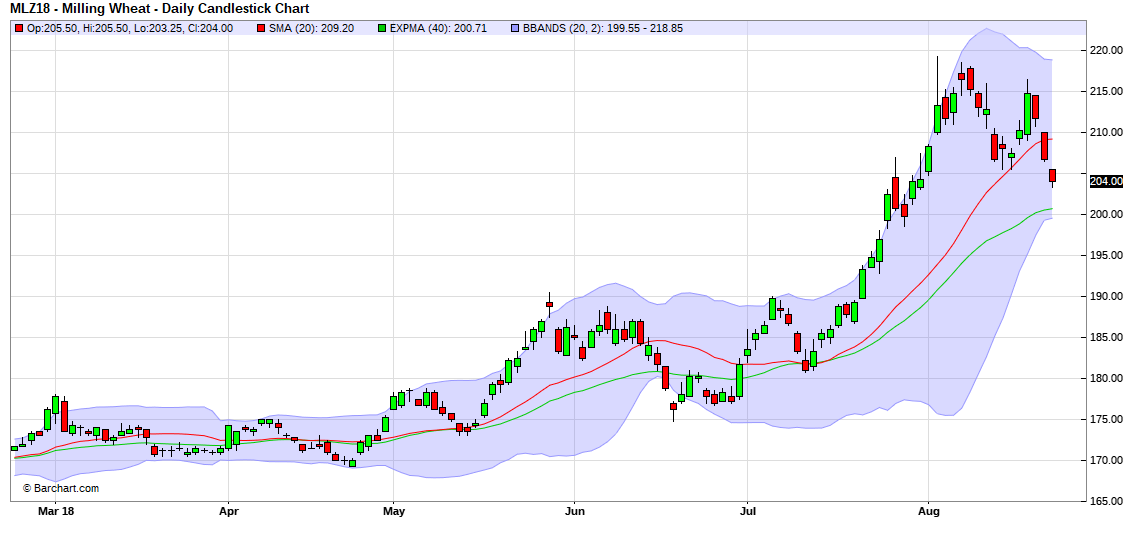Image resolution: width=1128 pixels, height=542 pixels.
Task: Click the Mar 18 date axis label
Action: (55, 511)
